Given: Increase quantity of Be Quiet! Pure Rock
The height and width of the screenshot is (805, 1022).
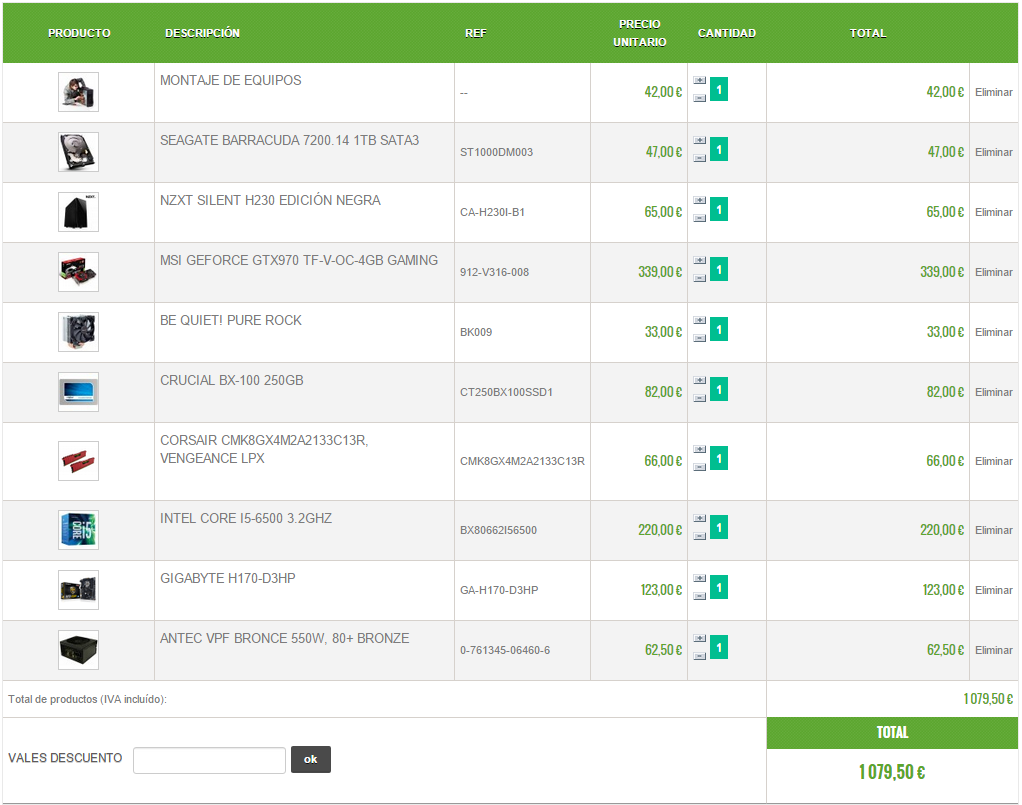Looking at the screenshot, I should (699, 320).
